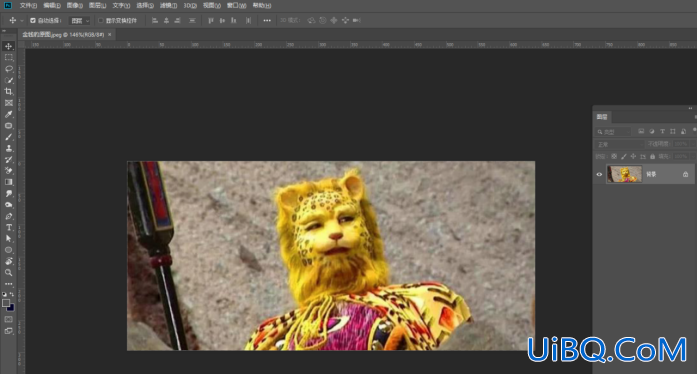The width and height of the screenshot is (697, 374).
Task: Click the Change Screen Mode icon
Action: (x=8, y=331)
